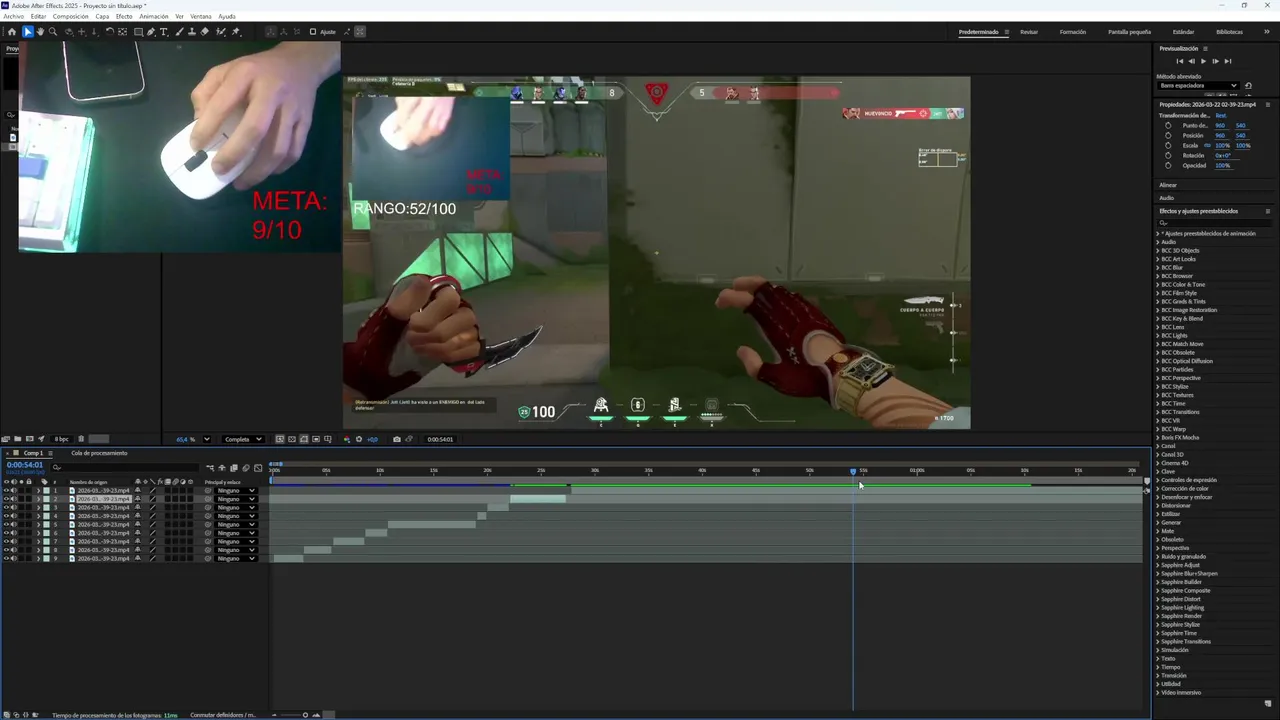1280x720 pixels.
Task: Hide layer 9 with its eye icon
Action: [6, 559]
